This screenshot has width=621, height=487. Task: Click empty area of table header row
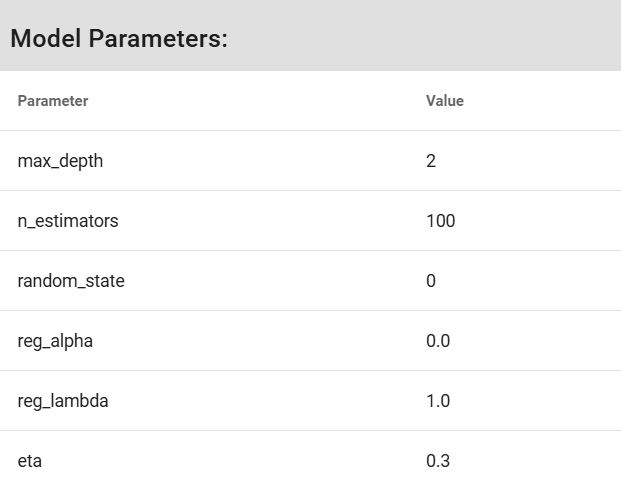pos(257,101)
